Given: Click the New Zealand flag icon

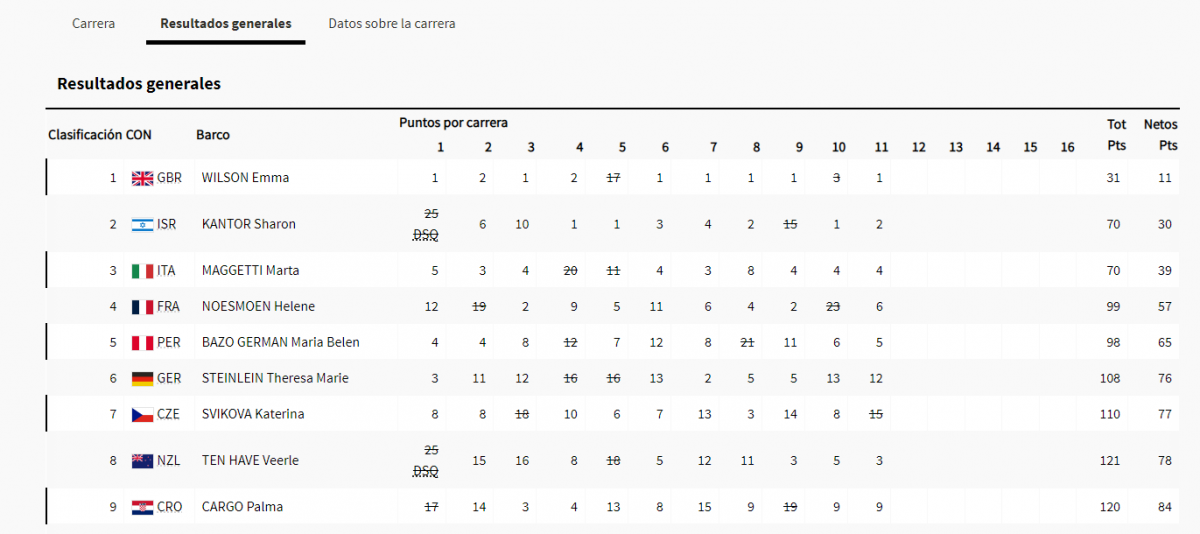Looking at the screenshot, I should tap(142, 460).
